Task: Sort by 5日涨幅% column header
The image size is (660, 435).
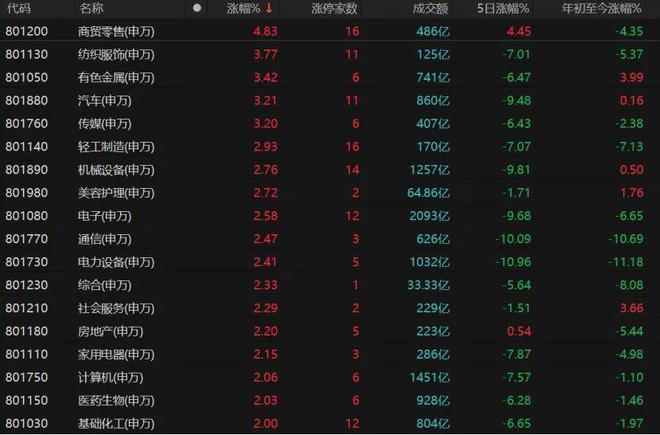Action: pos(503,8)
